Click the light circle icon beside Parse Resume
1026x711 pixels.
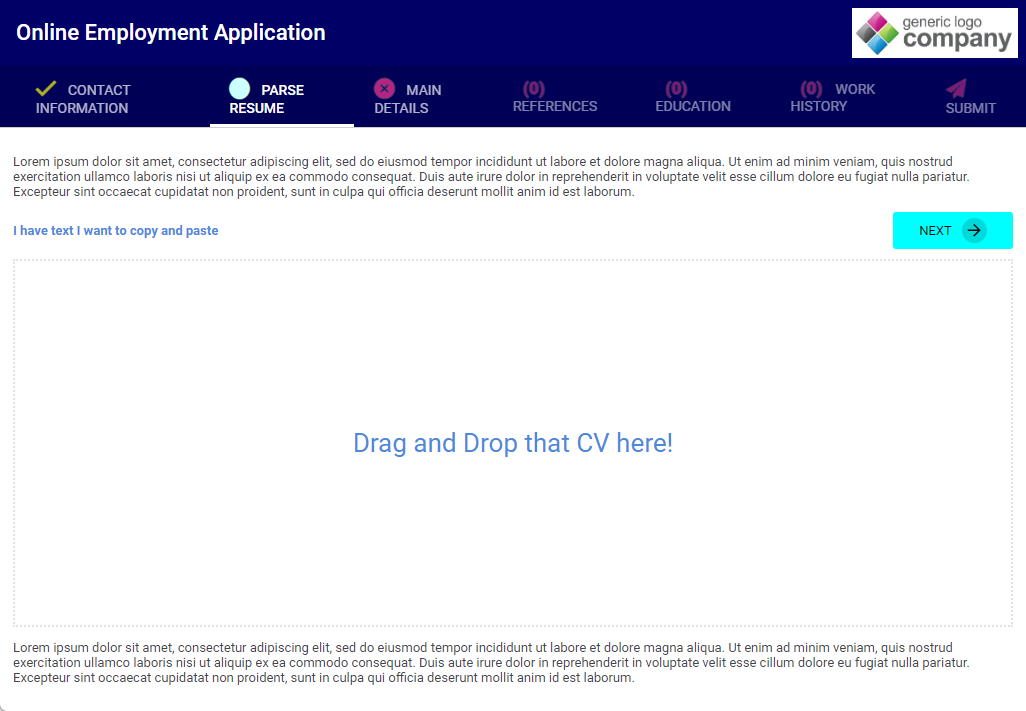(x=240, y=89)
